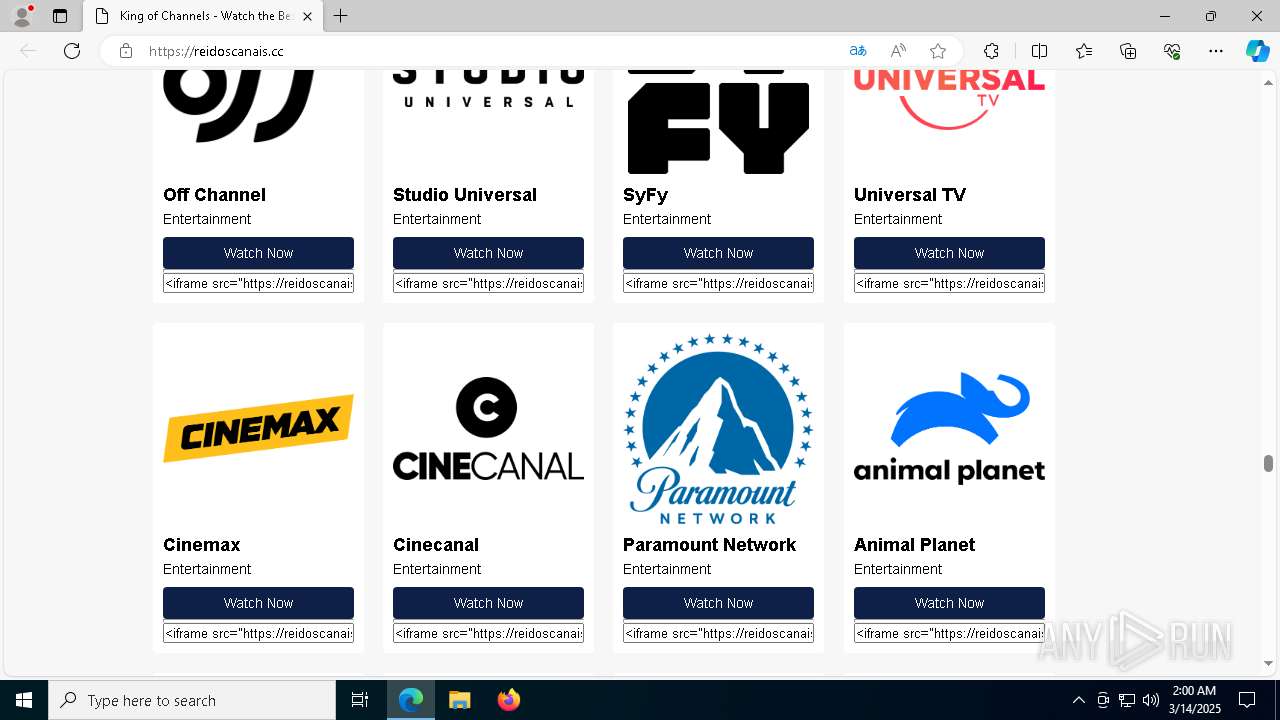Image resolution: width=1280 pixels, height=720 pixels.
Task: Open Task View on taskbar
Action: (360, 700)
